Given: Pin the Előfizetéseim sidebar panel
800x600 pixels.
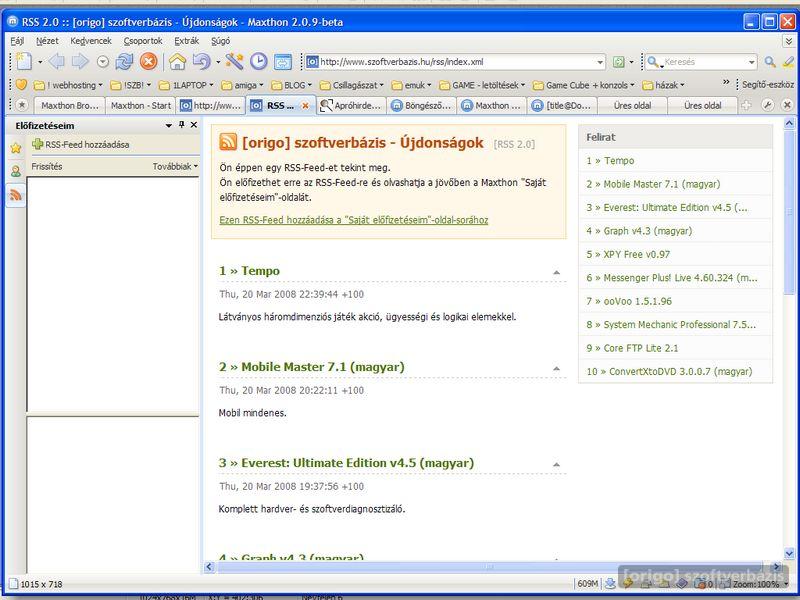Looking at the screenshot, I should tap(181, 125).
